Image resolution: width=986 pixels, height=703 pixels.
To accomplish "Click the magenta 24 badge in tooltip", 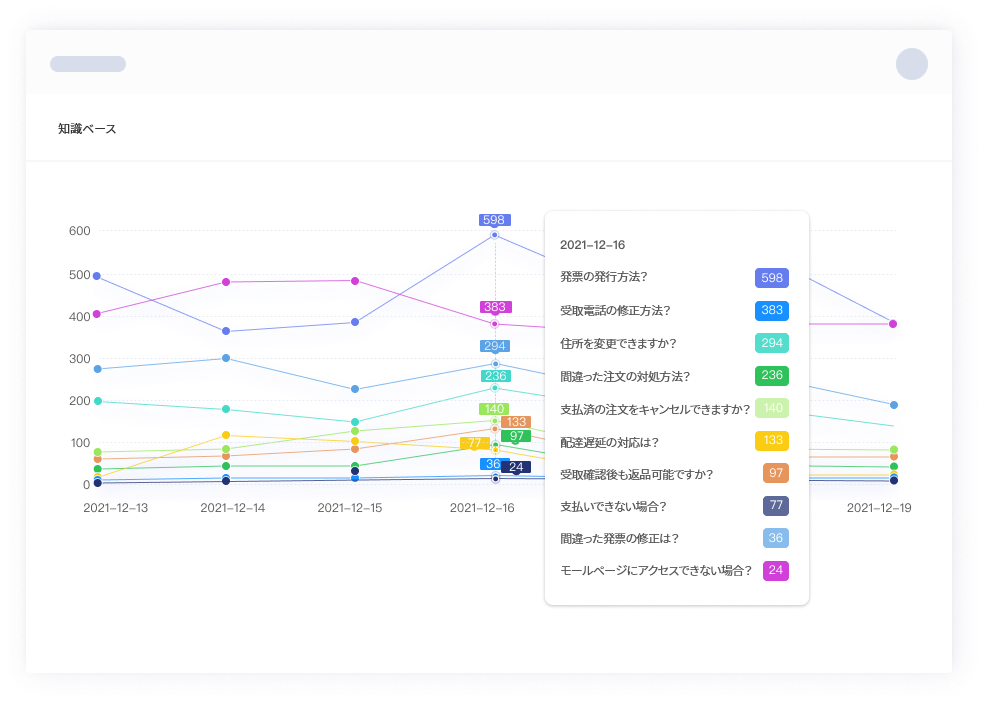I will 775,571.
